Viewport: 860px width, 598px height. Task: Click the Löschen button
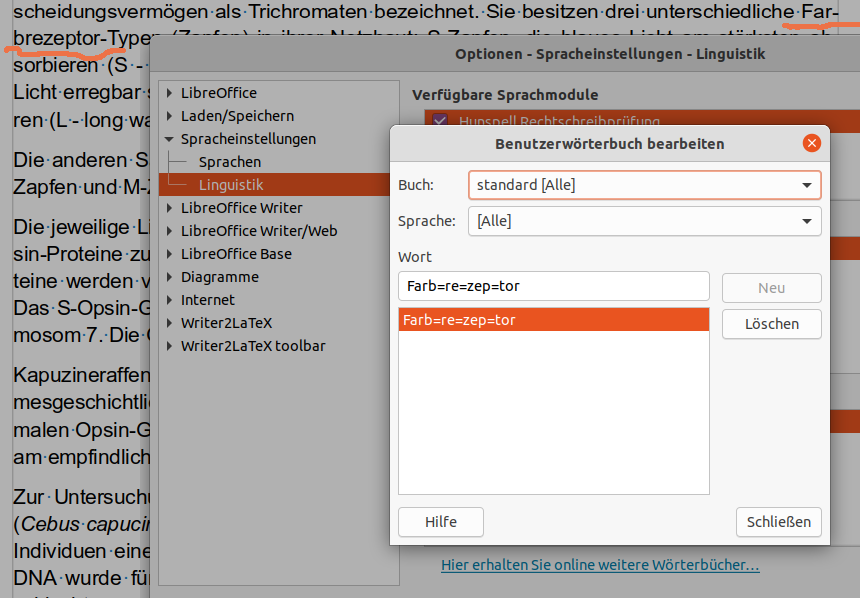[771, 324]
